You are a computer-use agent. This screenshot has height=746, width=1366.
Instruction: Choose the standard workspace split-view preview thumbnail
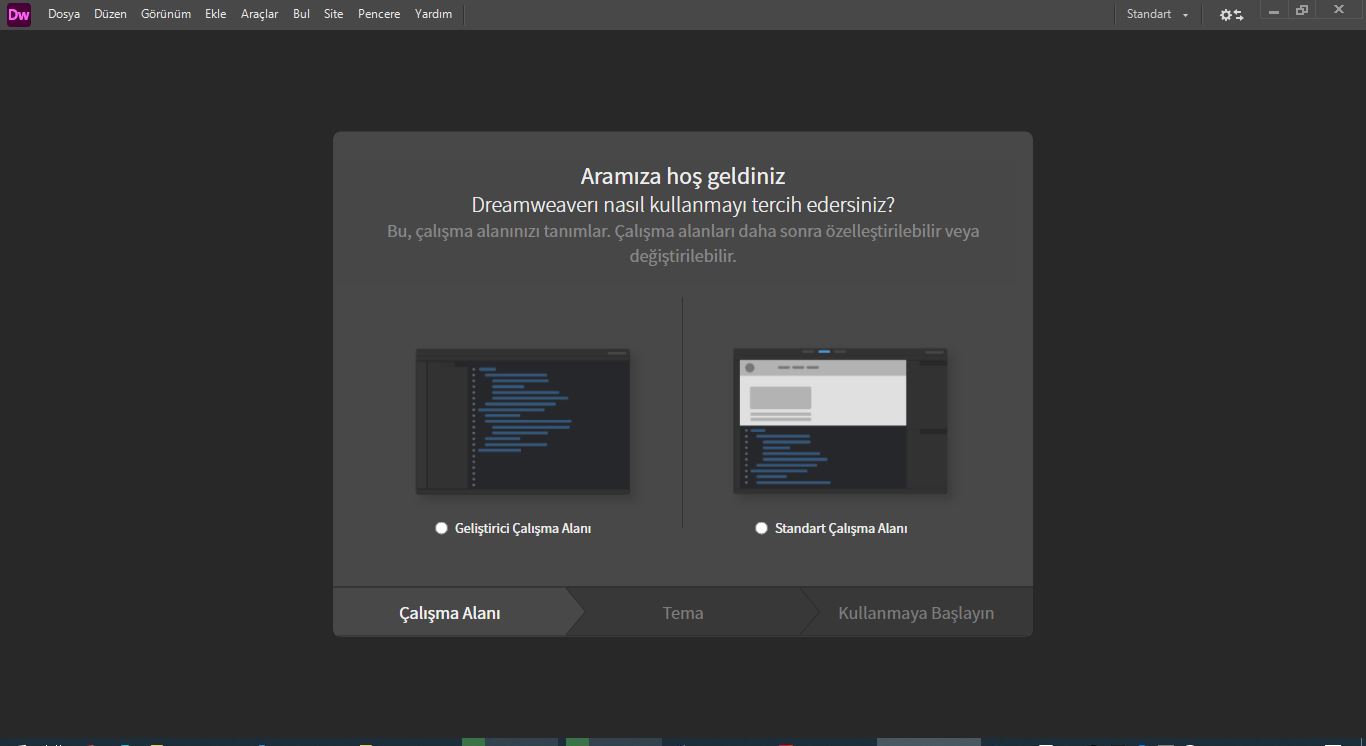[840, 421]
